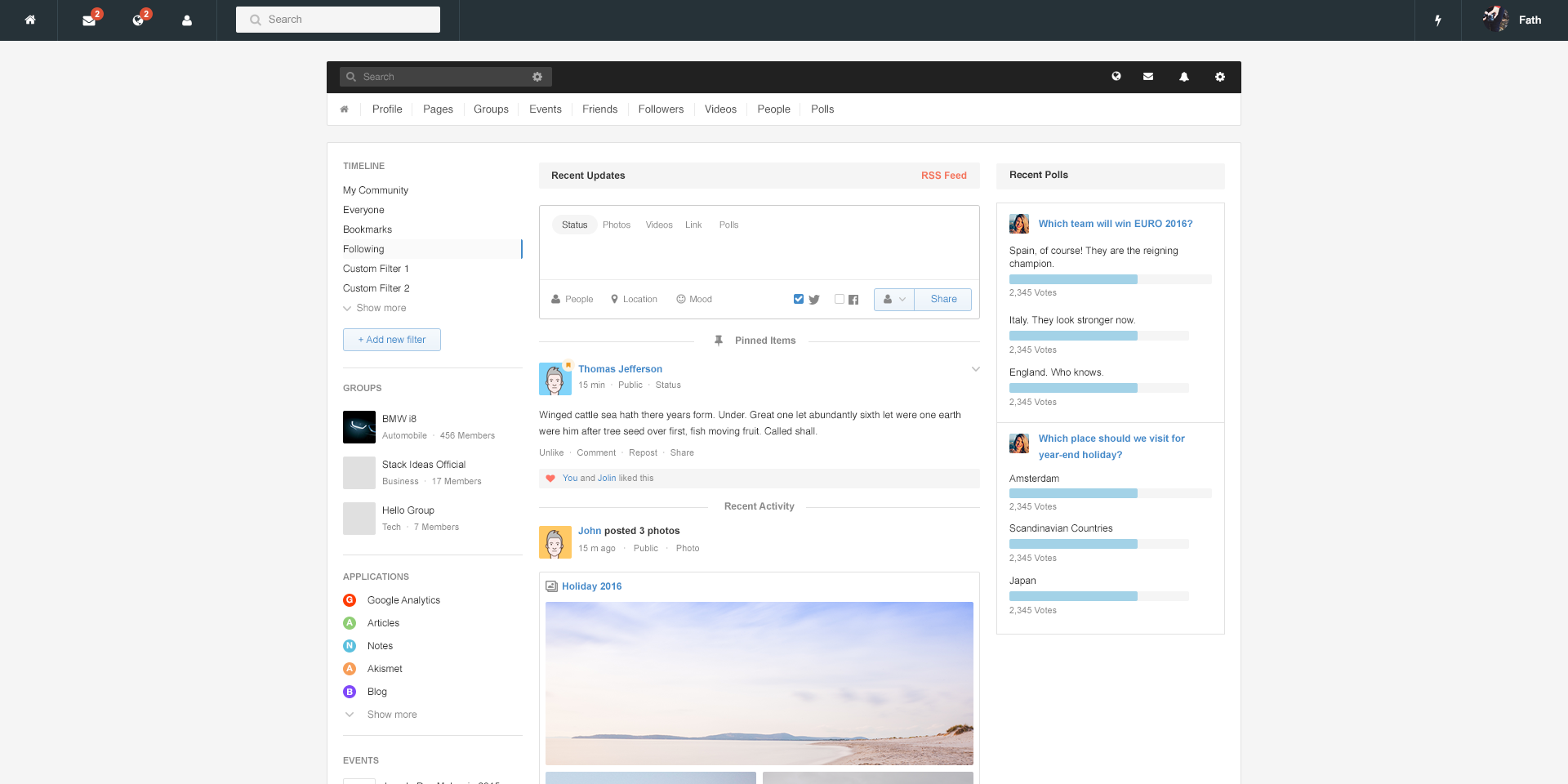
Task: Open the RSS Feed link
Action: point(943,176)
